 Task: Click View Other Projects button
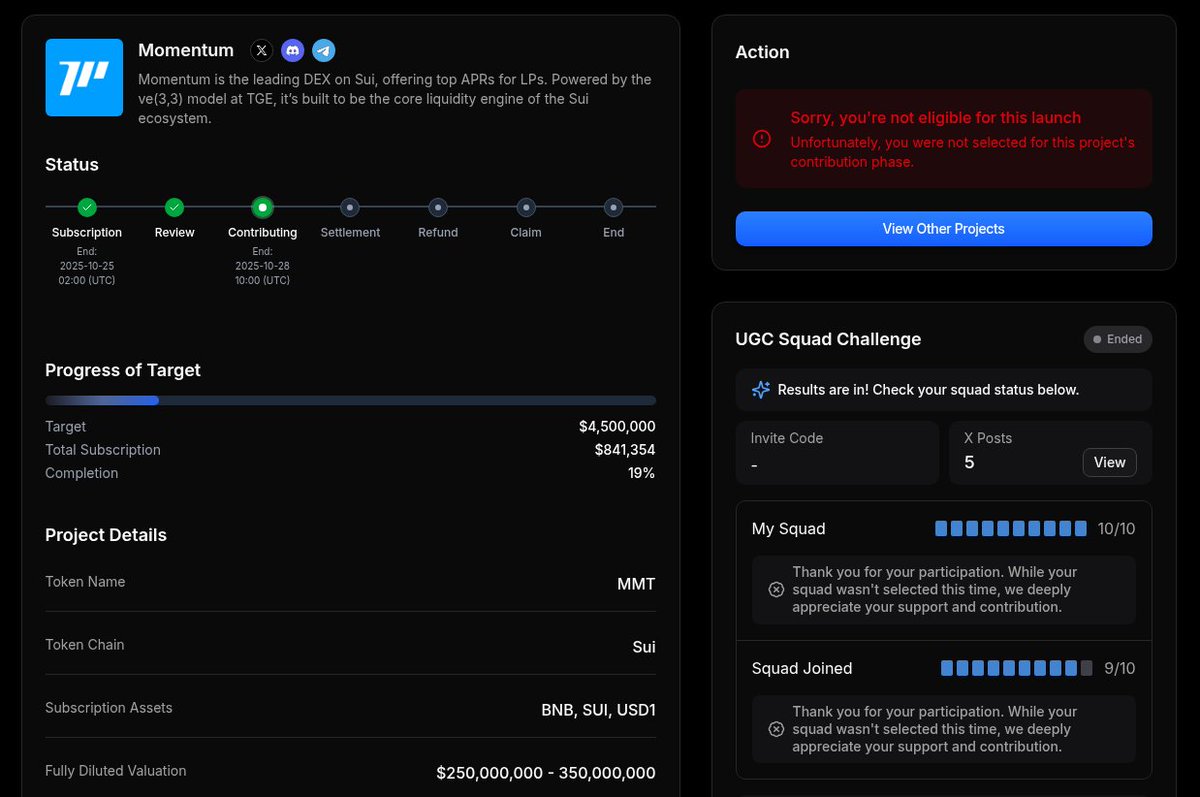pos(943,229)
